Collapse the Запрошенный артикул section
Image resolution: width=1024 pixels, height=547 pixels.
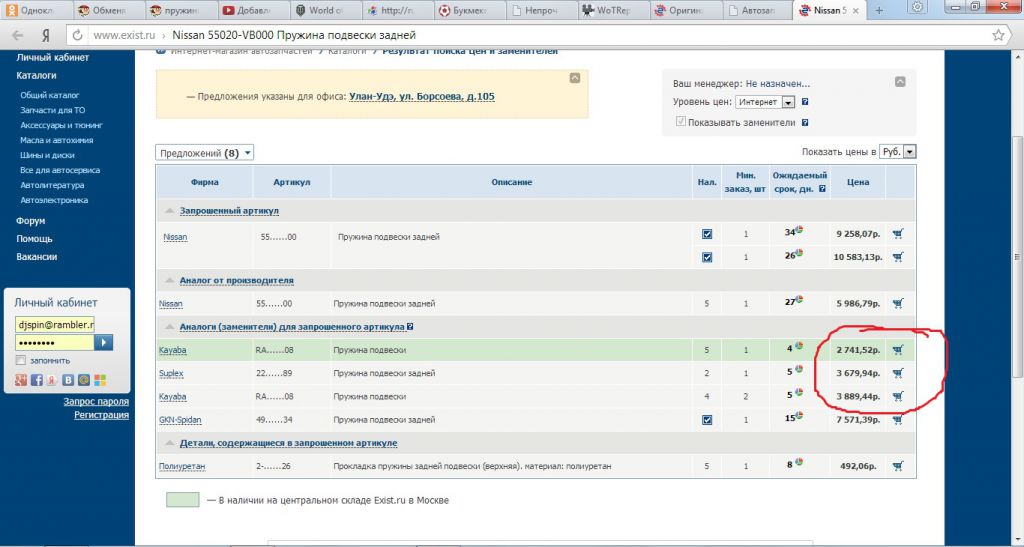pos(172,211)
